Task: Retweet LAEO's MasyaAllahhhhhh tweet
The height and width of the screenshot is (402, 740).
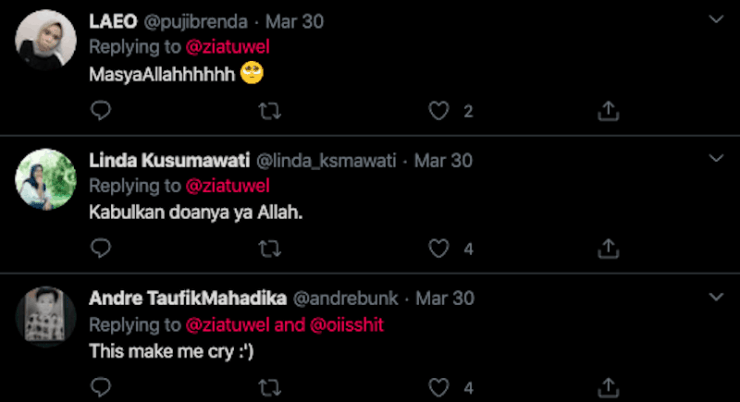Action: tap(270, 111)
